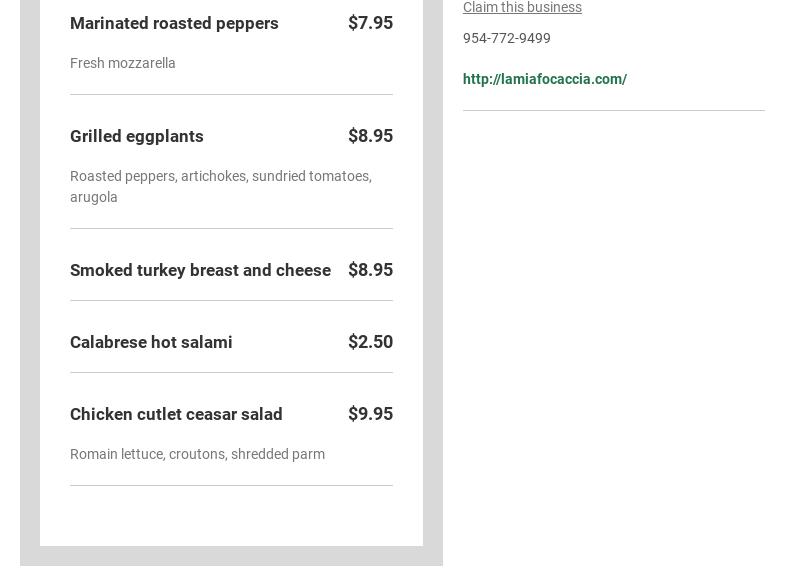Click the Grilled eggplants $8.95 price

[x=370, y=136]
